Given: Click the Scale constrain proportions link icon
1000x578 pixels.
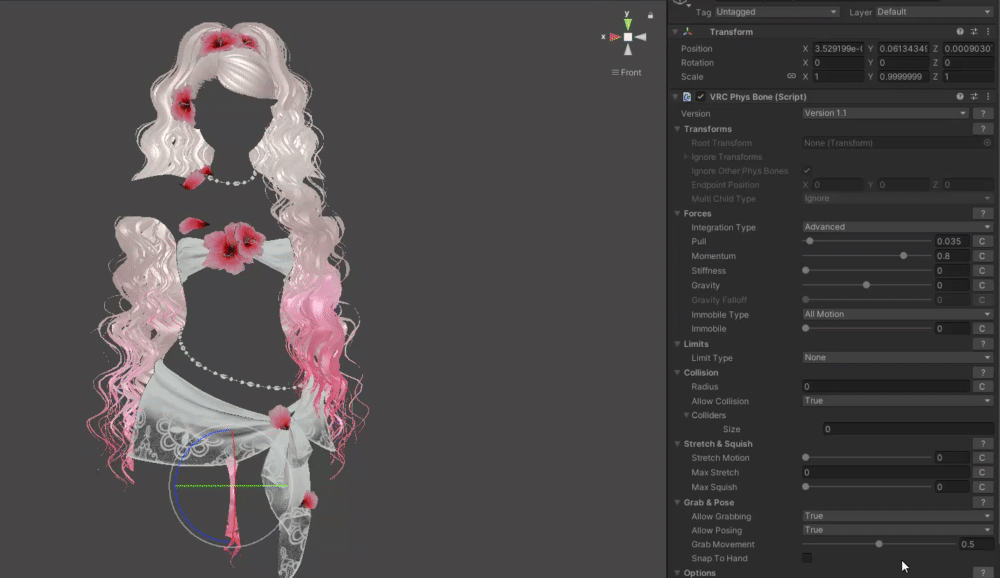Looking at the screenshot, I should (791, 77).
